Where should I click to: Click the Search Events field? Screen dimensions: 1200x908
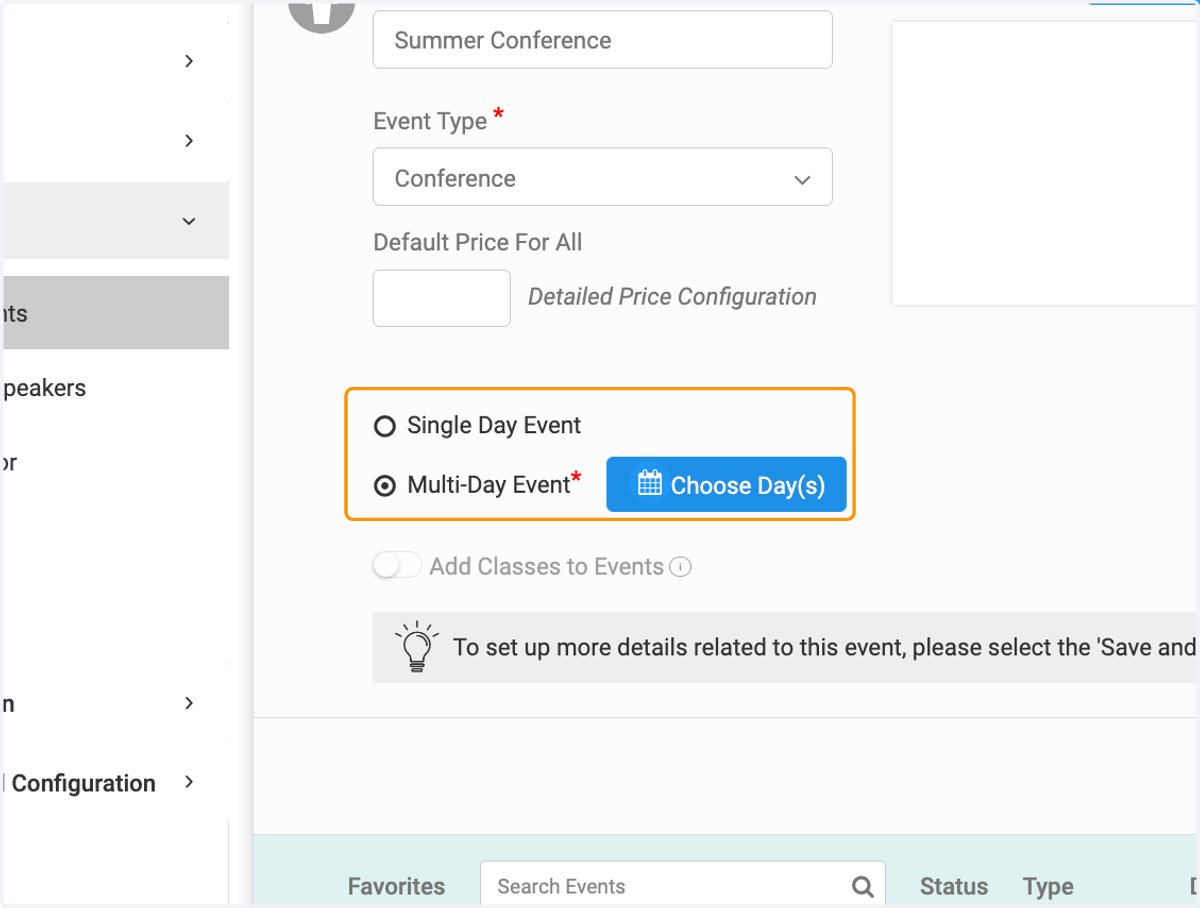point(683,886)
